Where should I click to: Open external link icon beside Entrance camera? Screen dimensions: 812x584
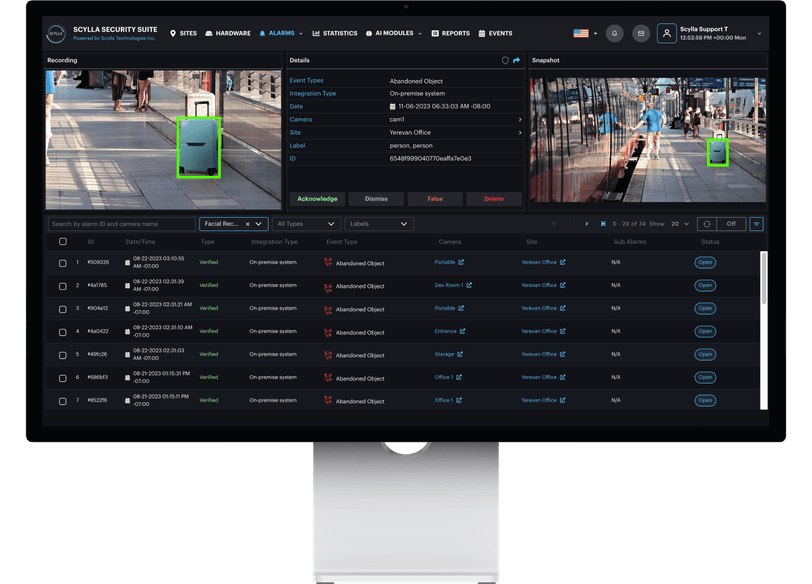click(x=462, y=331)
